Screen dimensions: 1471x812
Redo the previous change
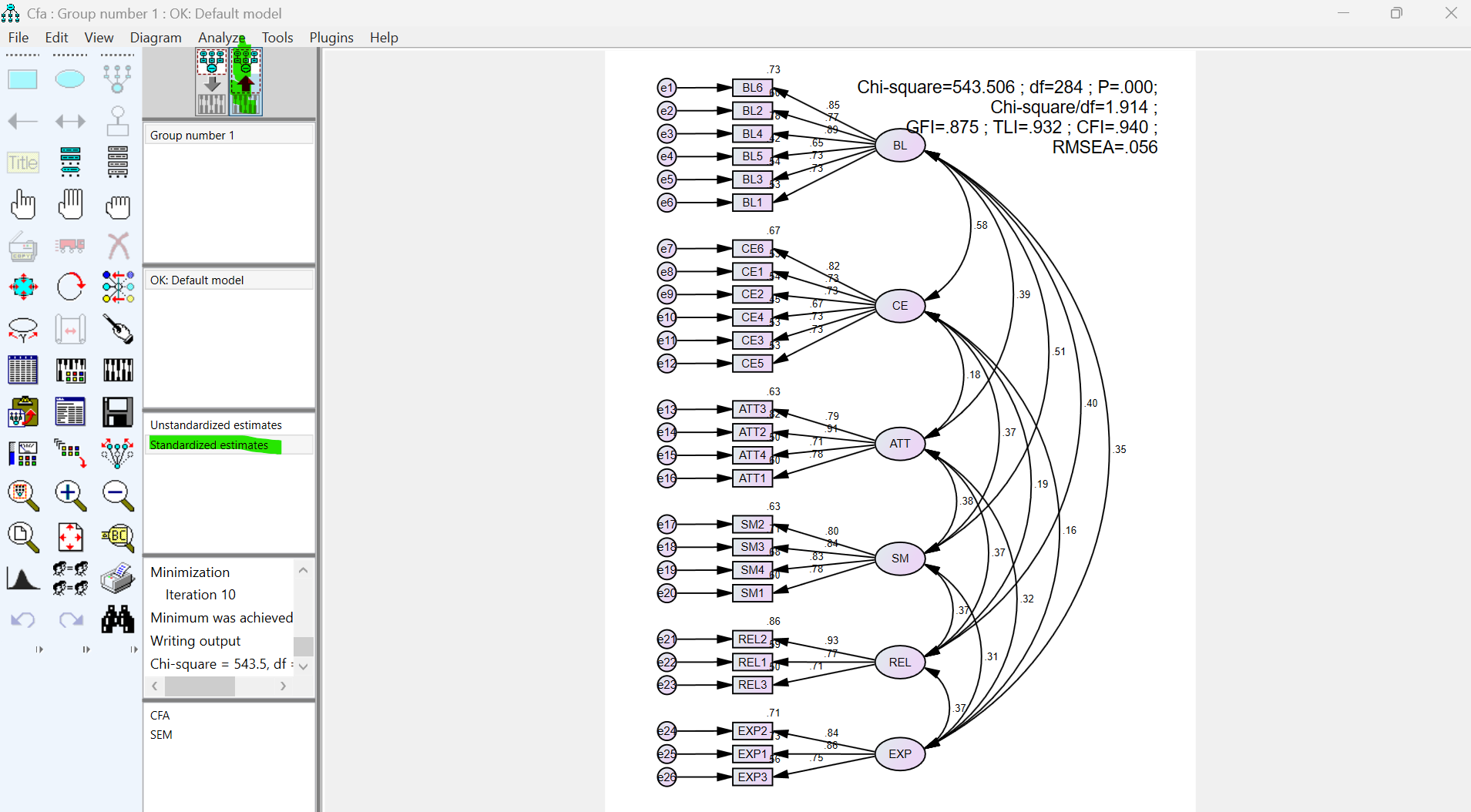click(70, 619)
